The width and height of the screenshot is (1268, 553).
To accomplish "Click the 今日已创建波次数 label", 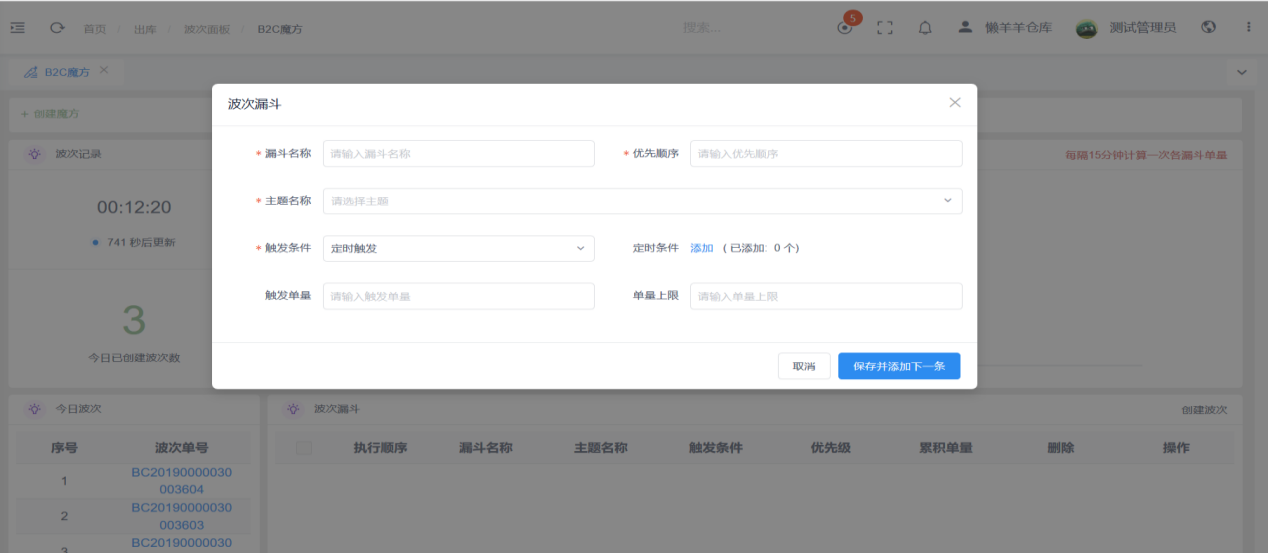I will tap(134, 357).
